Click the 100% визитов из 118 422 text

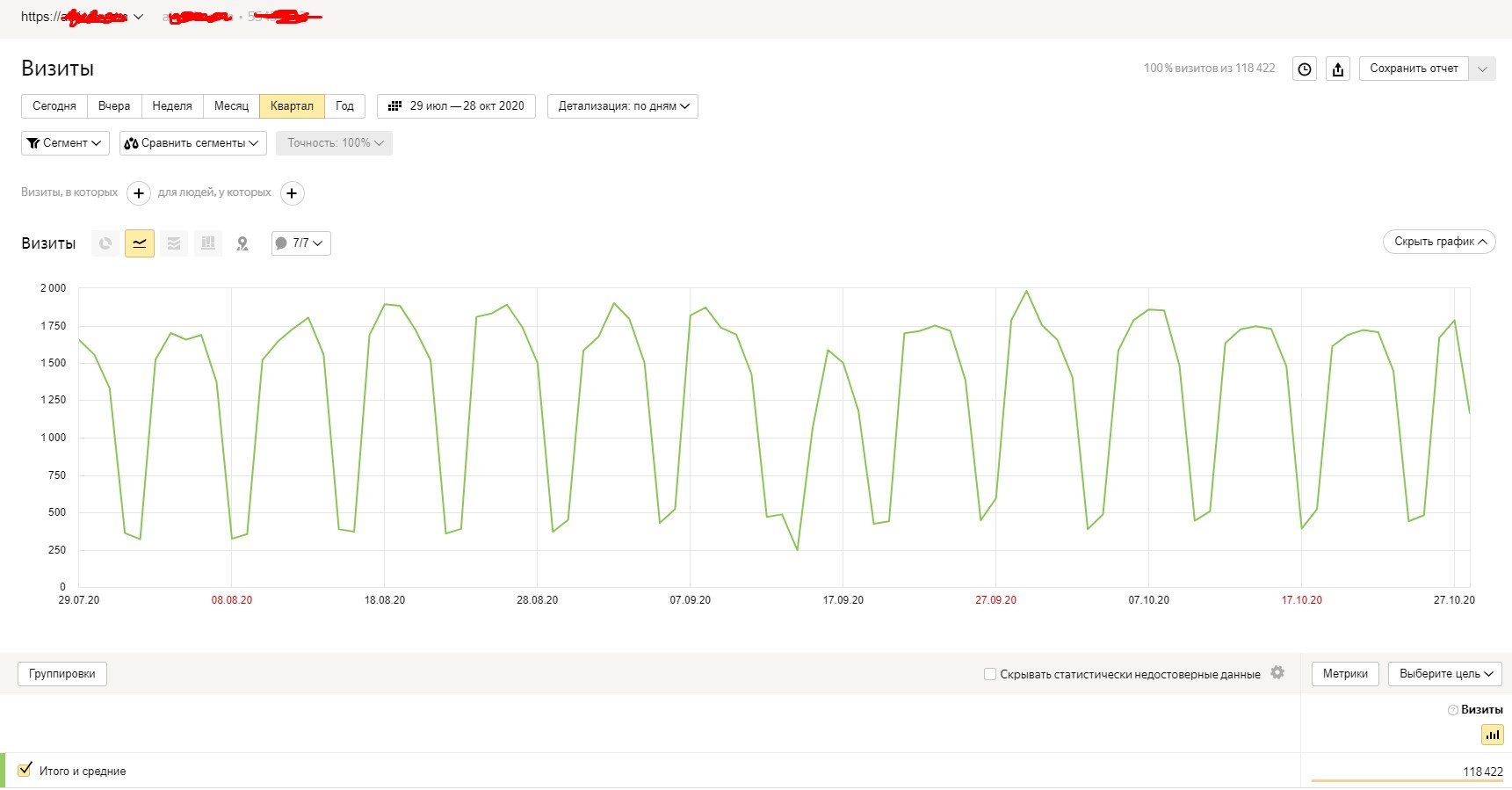click(1209, 69)
